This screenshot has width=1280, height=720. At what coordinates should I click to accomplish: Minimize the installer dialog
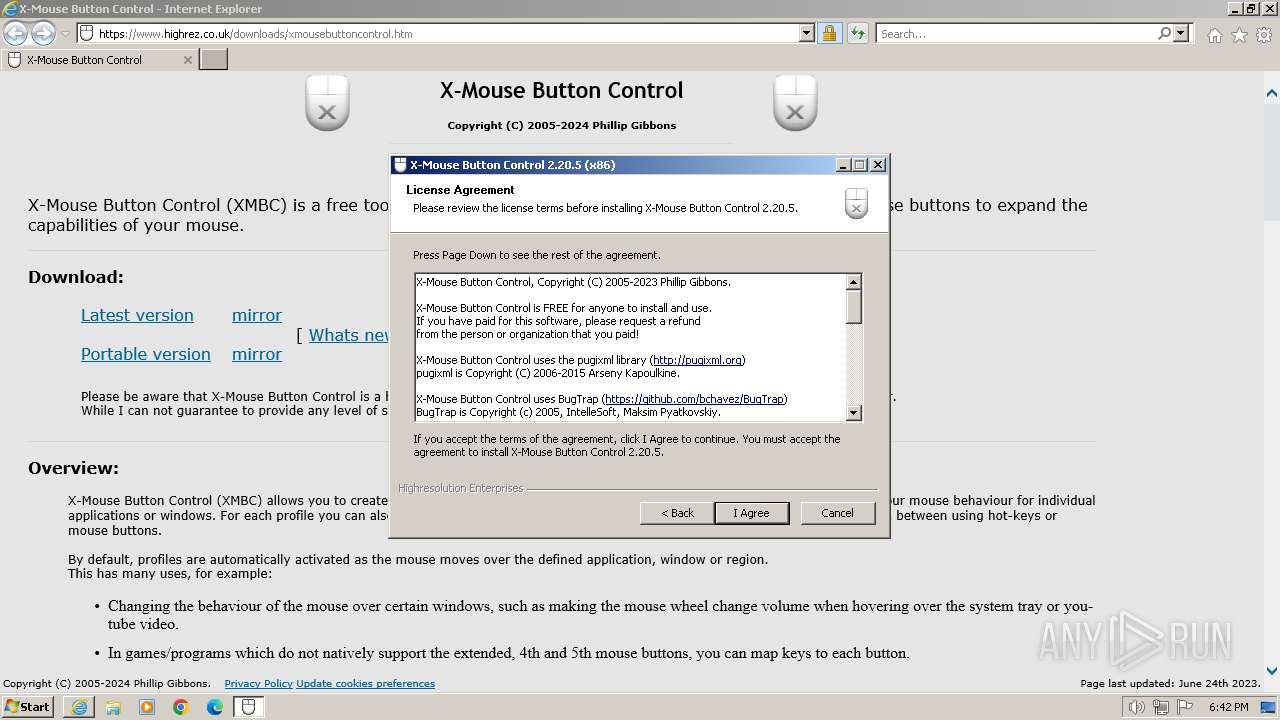point(843,165)
